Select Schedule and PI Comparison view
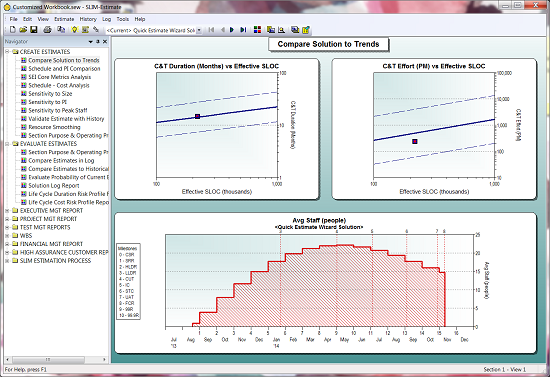550x377 pixels. [64, 69]
